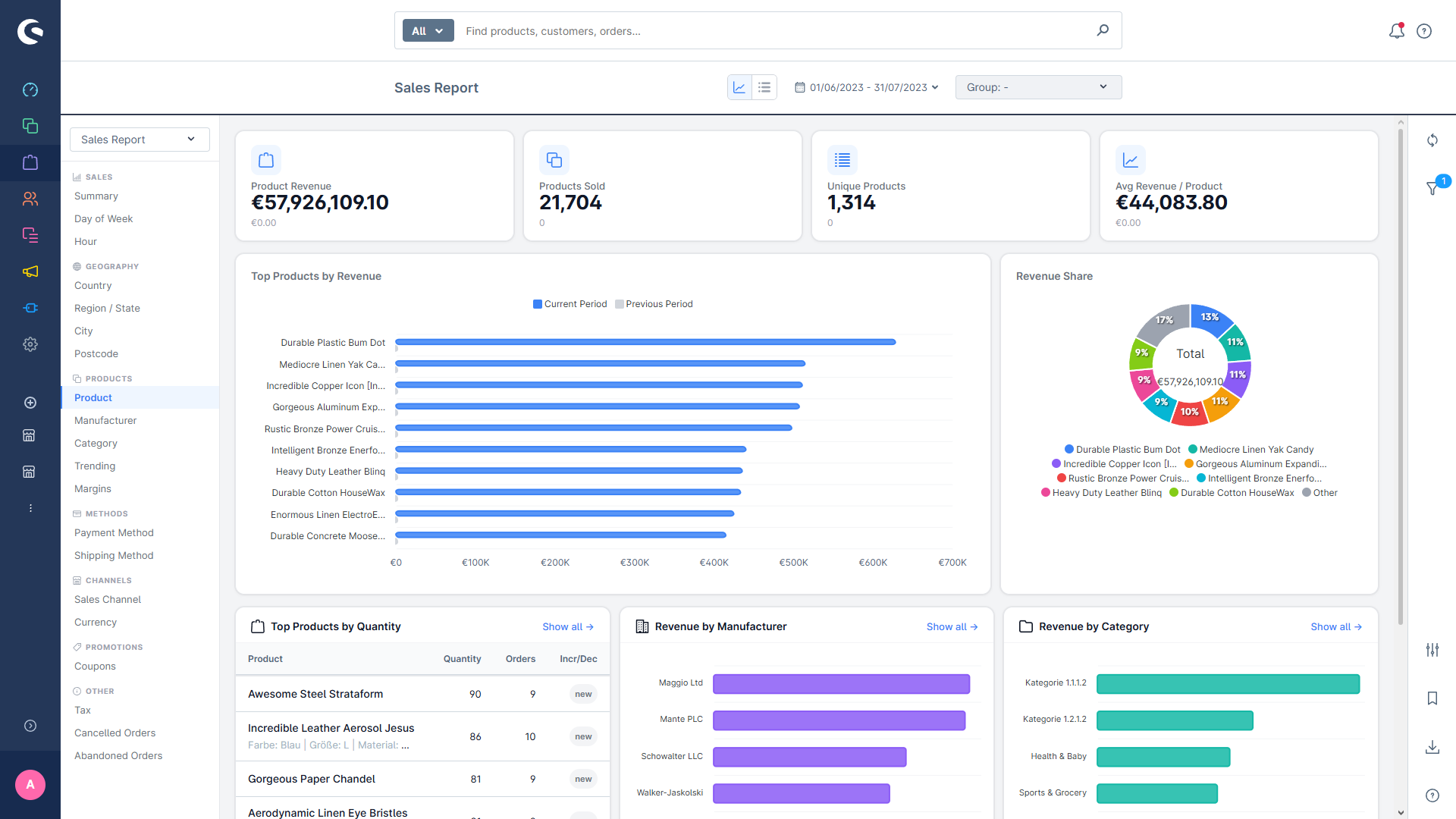This screenshot has width=1456, height=819.
Task: Toggle Other legend entry in Revenue Share
Action: (1319, 493)
